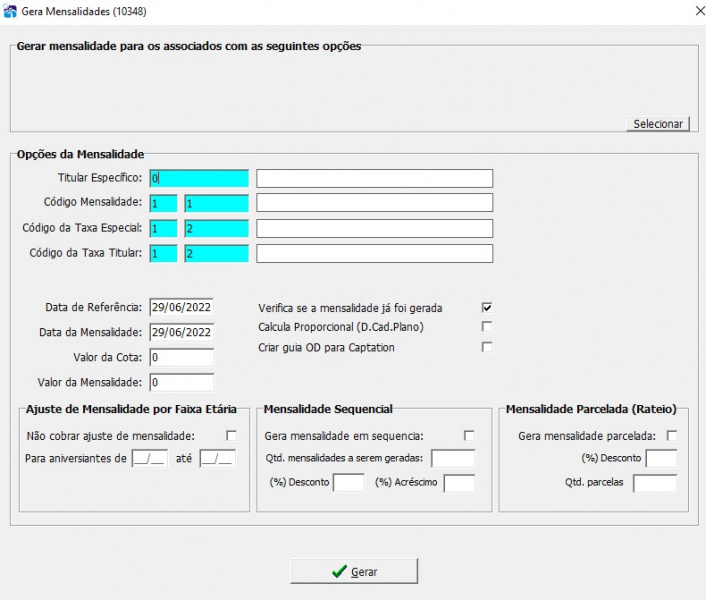Click second Código da Taxa Titular field

coord(217,253)
